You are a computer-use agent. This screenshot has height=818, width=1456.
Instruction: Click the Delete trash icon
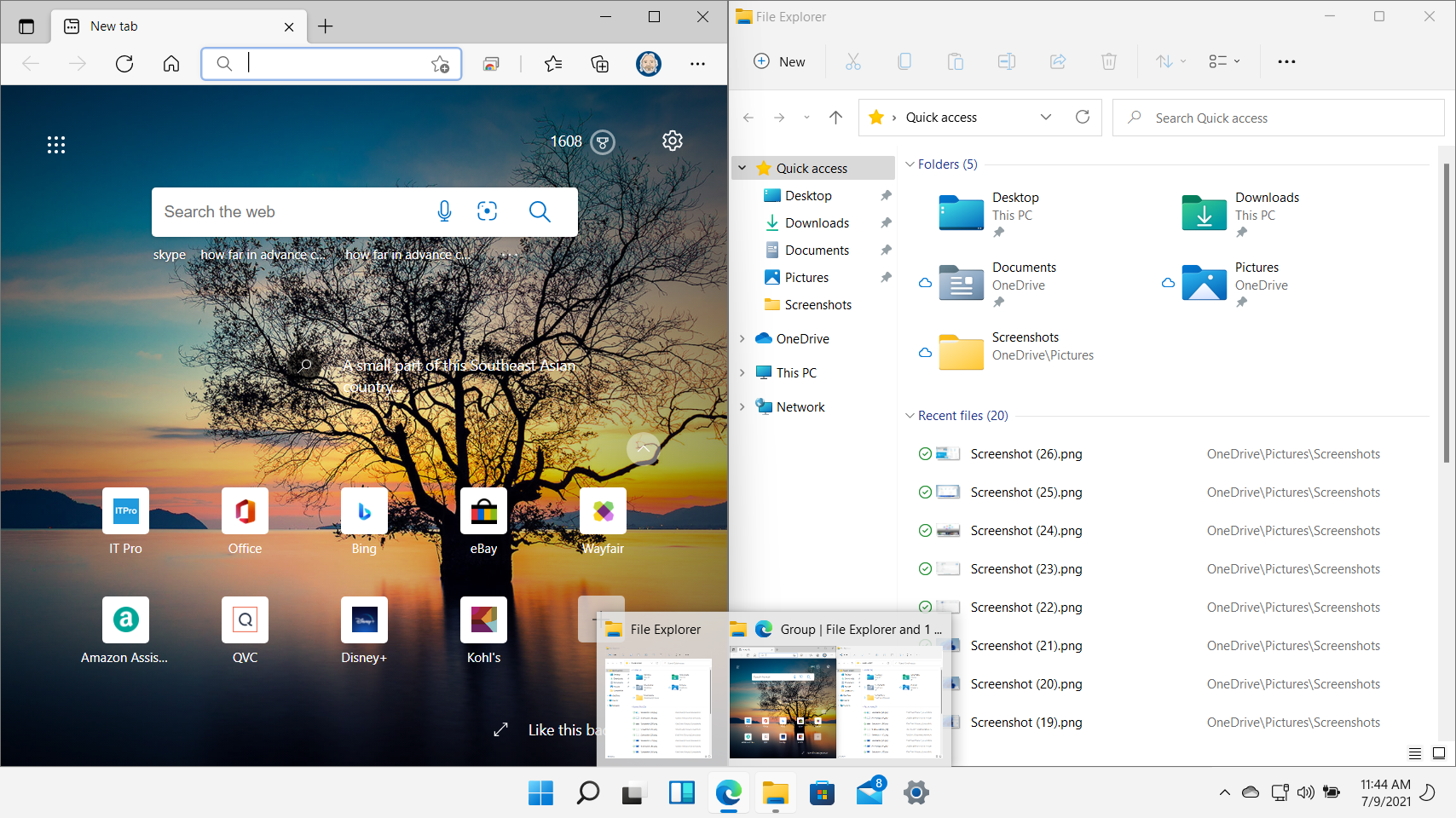[x=1108, y=60]
